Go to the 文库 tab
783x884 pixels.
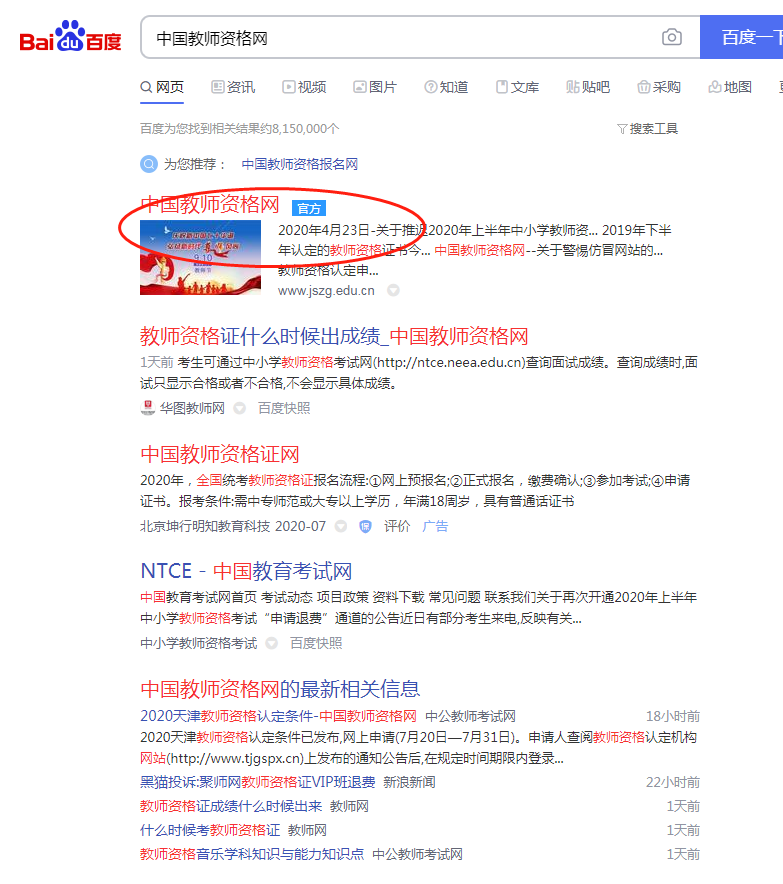pyautogui.click(x=517, y=87)
